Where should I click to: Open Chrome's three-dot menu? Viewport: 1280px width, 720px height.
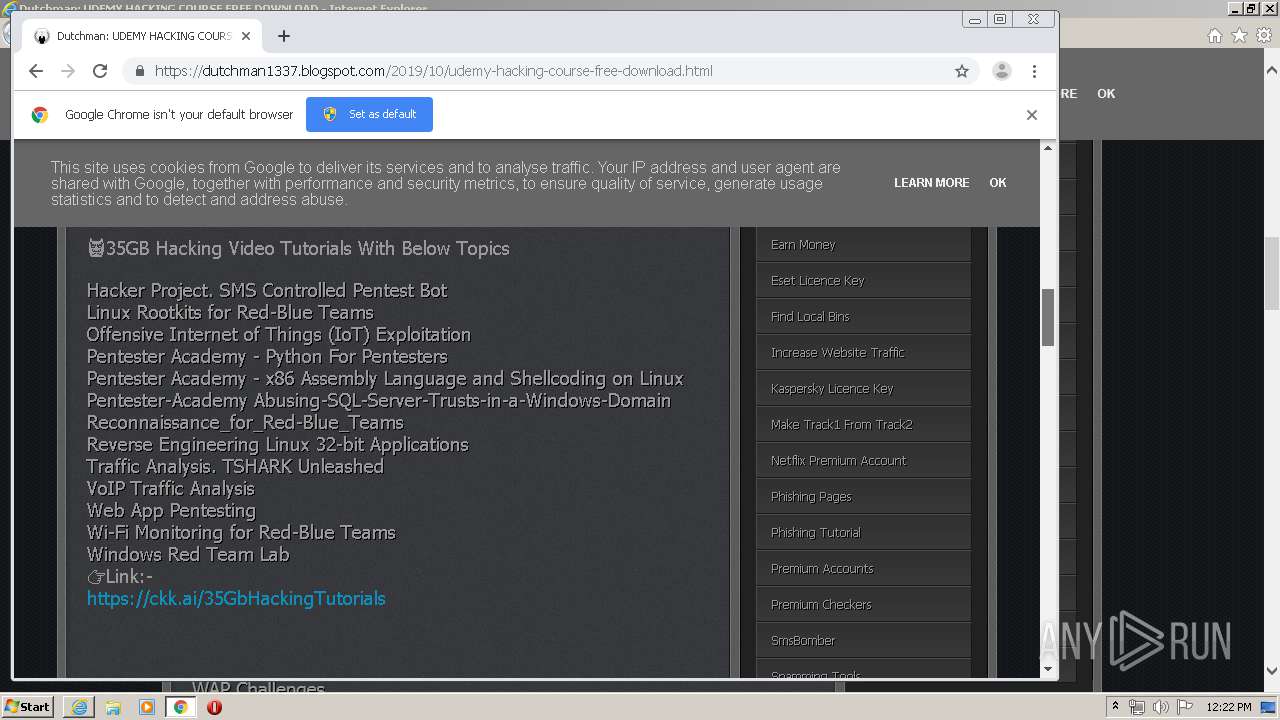(x=1034, y=71)
